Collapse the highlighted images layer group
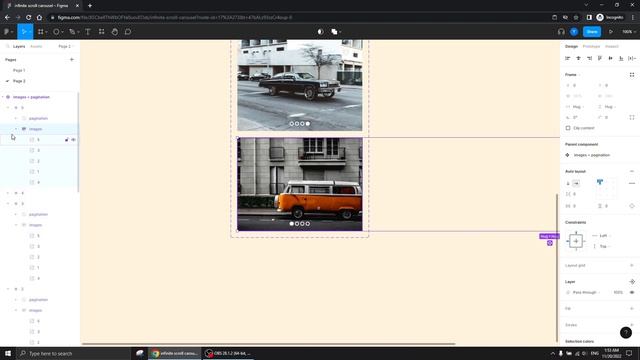The width and height of the screenshot is (640, 360). pyautogui.click(x=16, y=129)
